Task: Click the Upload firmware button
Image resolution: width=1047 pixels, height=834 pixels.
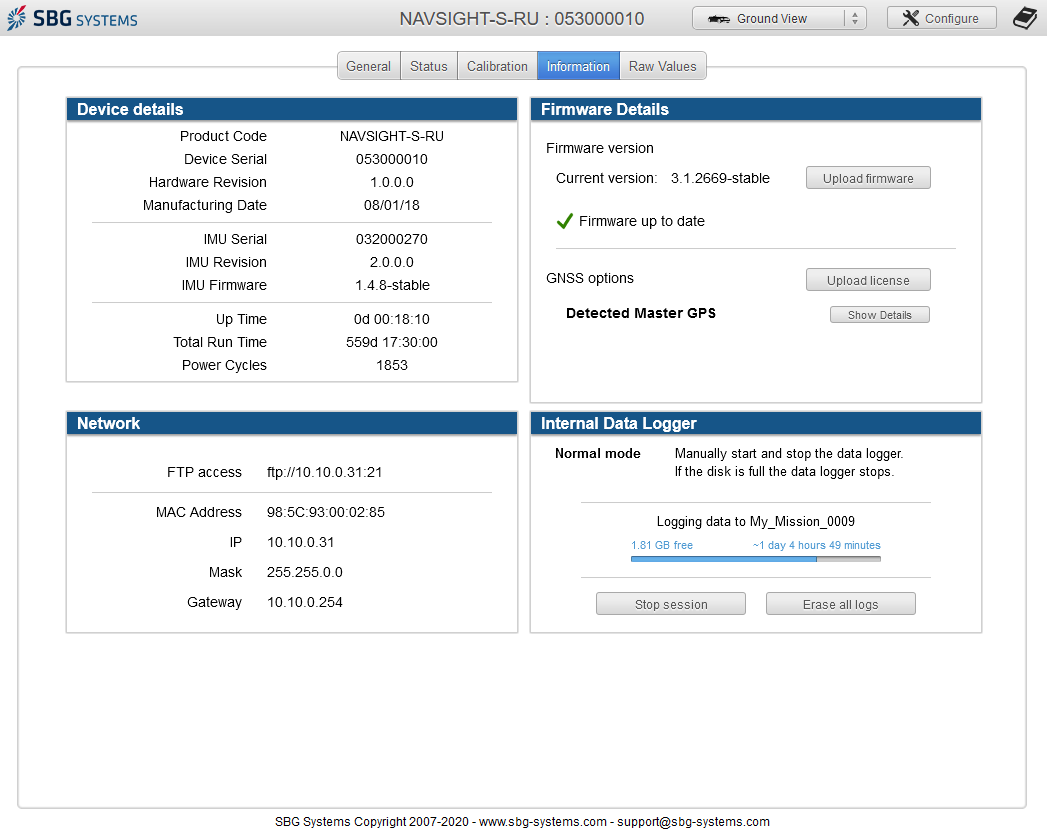Action: click(x=868, y=178)
